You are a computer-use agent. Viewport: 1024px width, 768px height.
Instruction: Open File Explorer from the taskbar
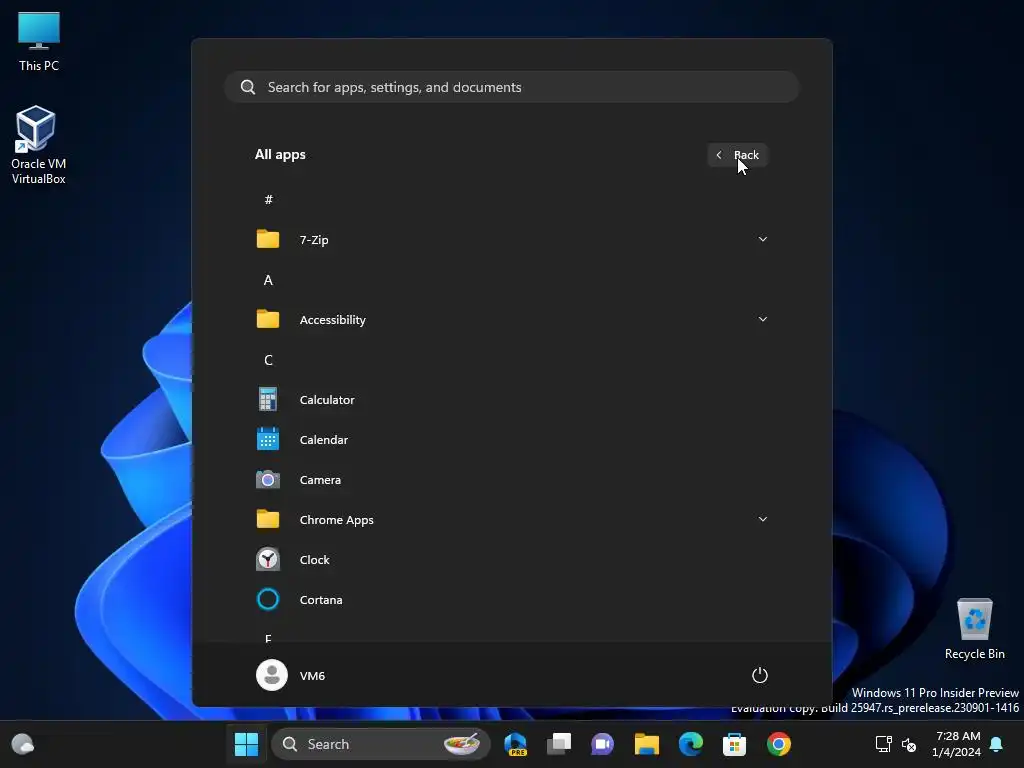pyautogui.click(x=647, y=744)
